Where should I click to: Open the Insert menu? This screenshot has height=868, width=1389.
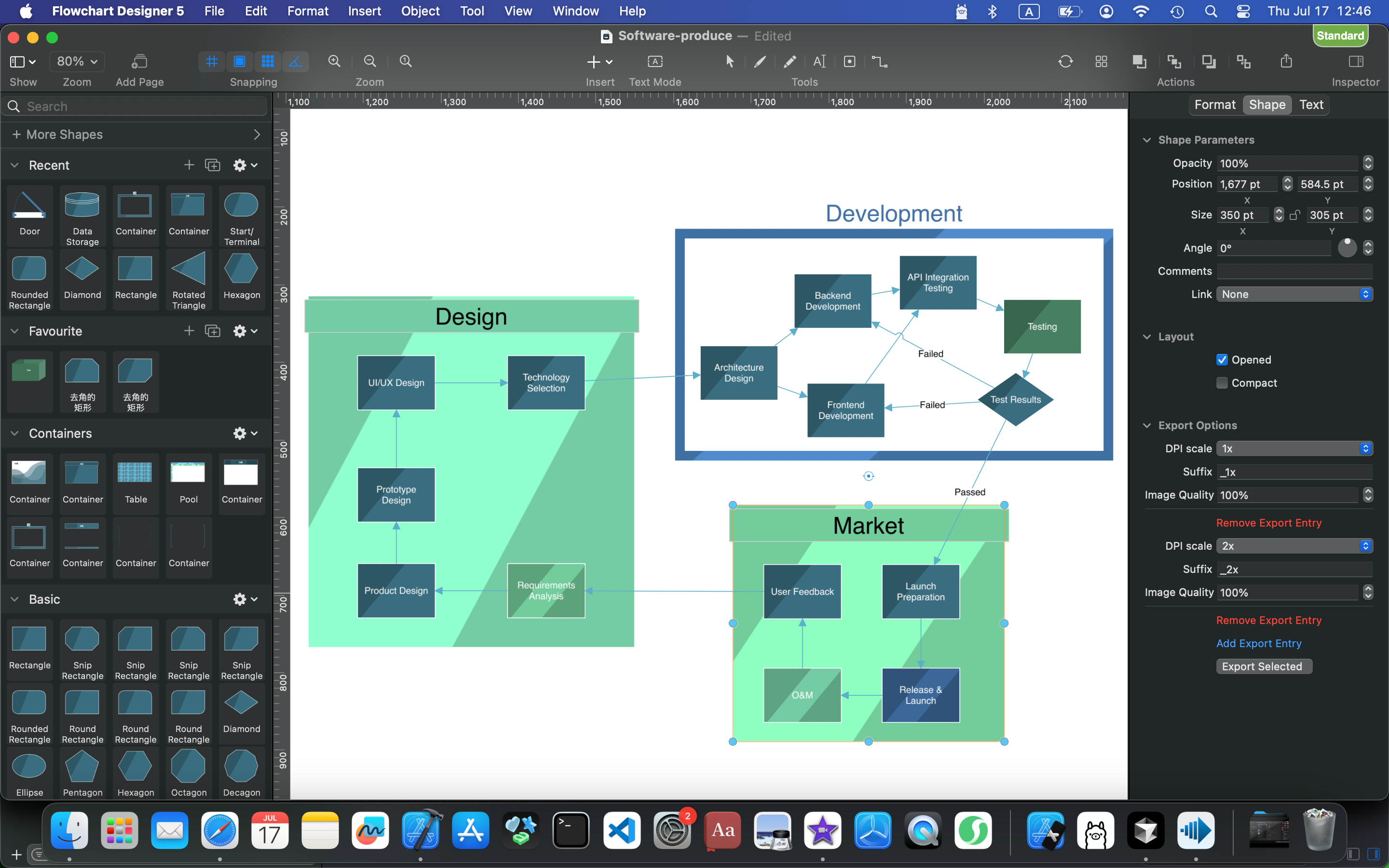tap(364, 11)
